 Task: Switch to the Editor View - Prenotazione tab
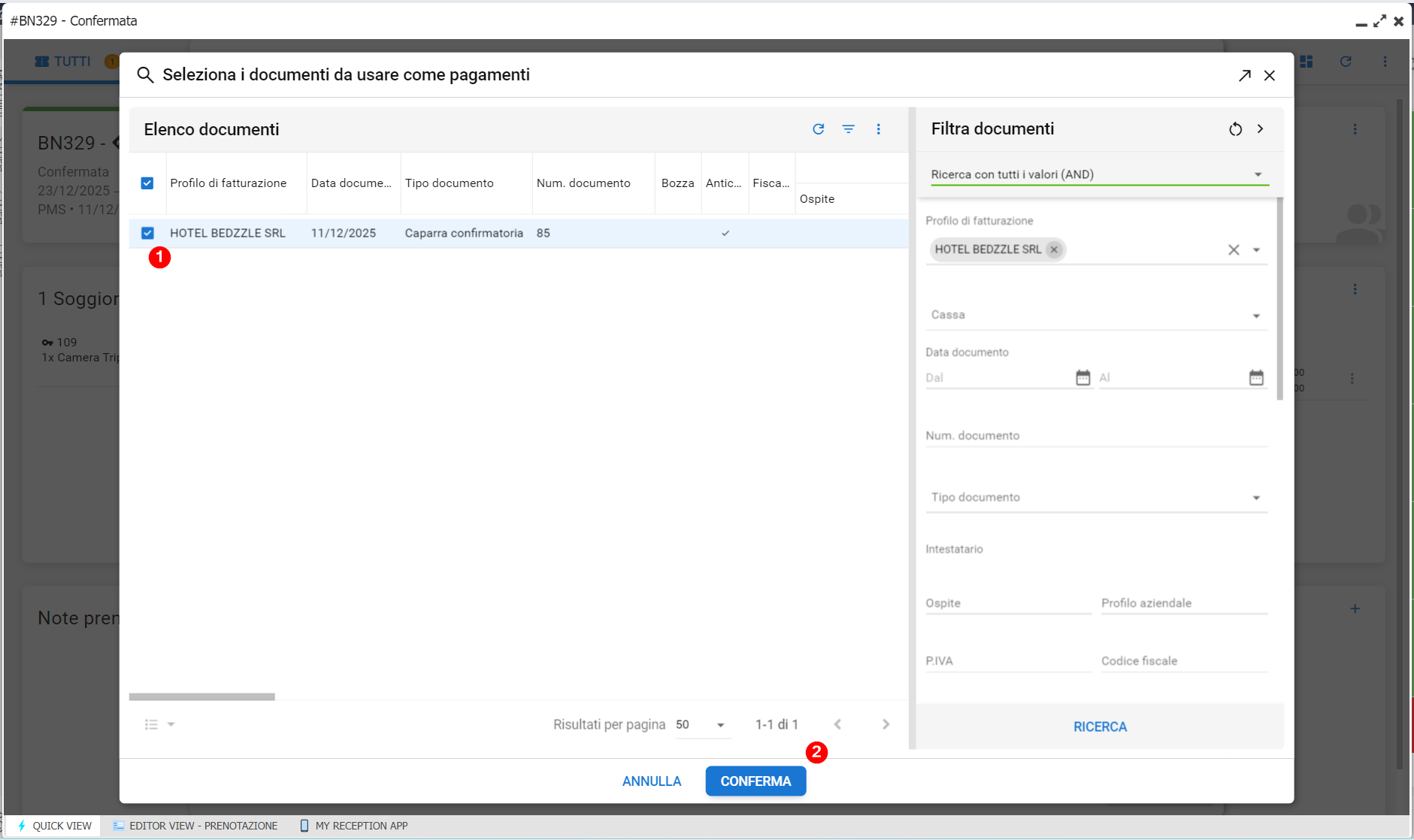click(195, 826)
